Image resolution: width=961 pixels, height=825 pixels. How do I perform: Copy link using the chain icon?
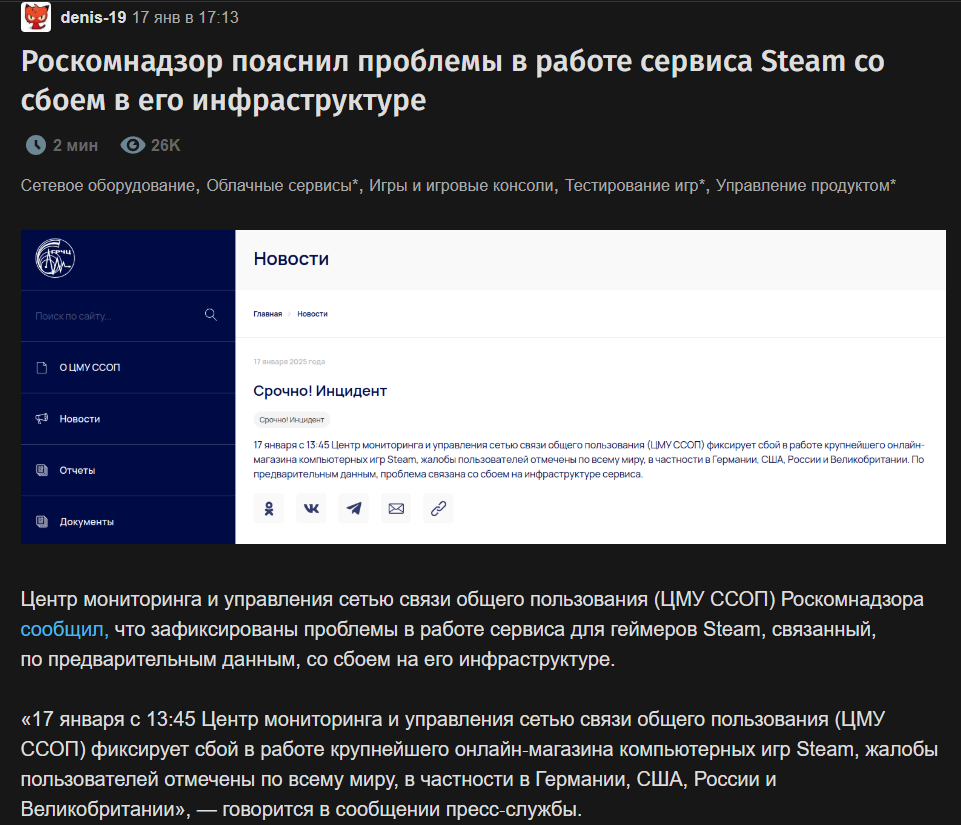pos(438,508)
